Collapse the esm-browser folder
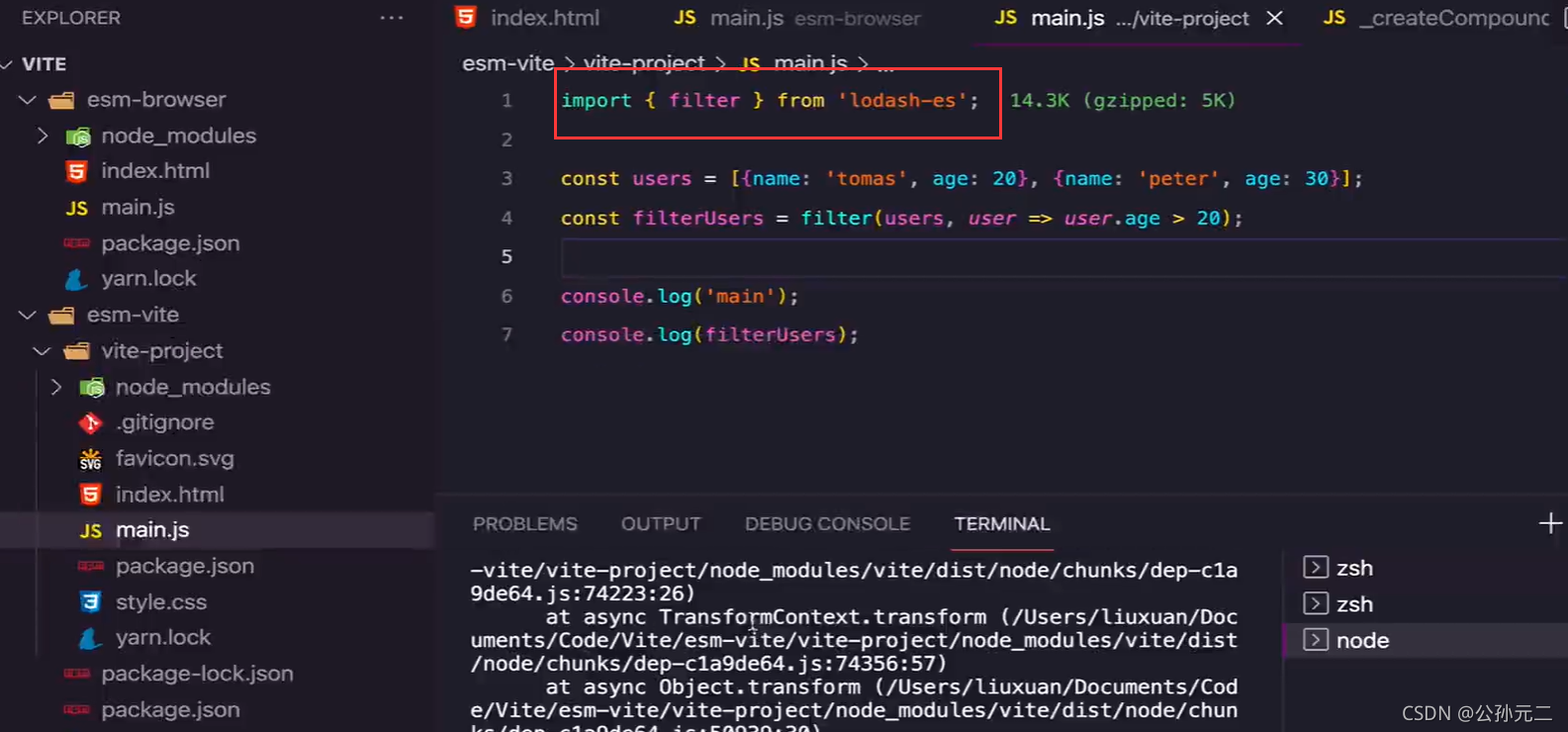The height and width of the screenshot is (732, 1568). pos(28,100)
